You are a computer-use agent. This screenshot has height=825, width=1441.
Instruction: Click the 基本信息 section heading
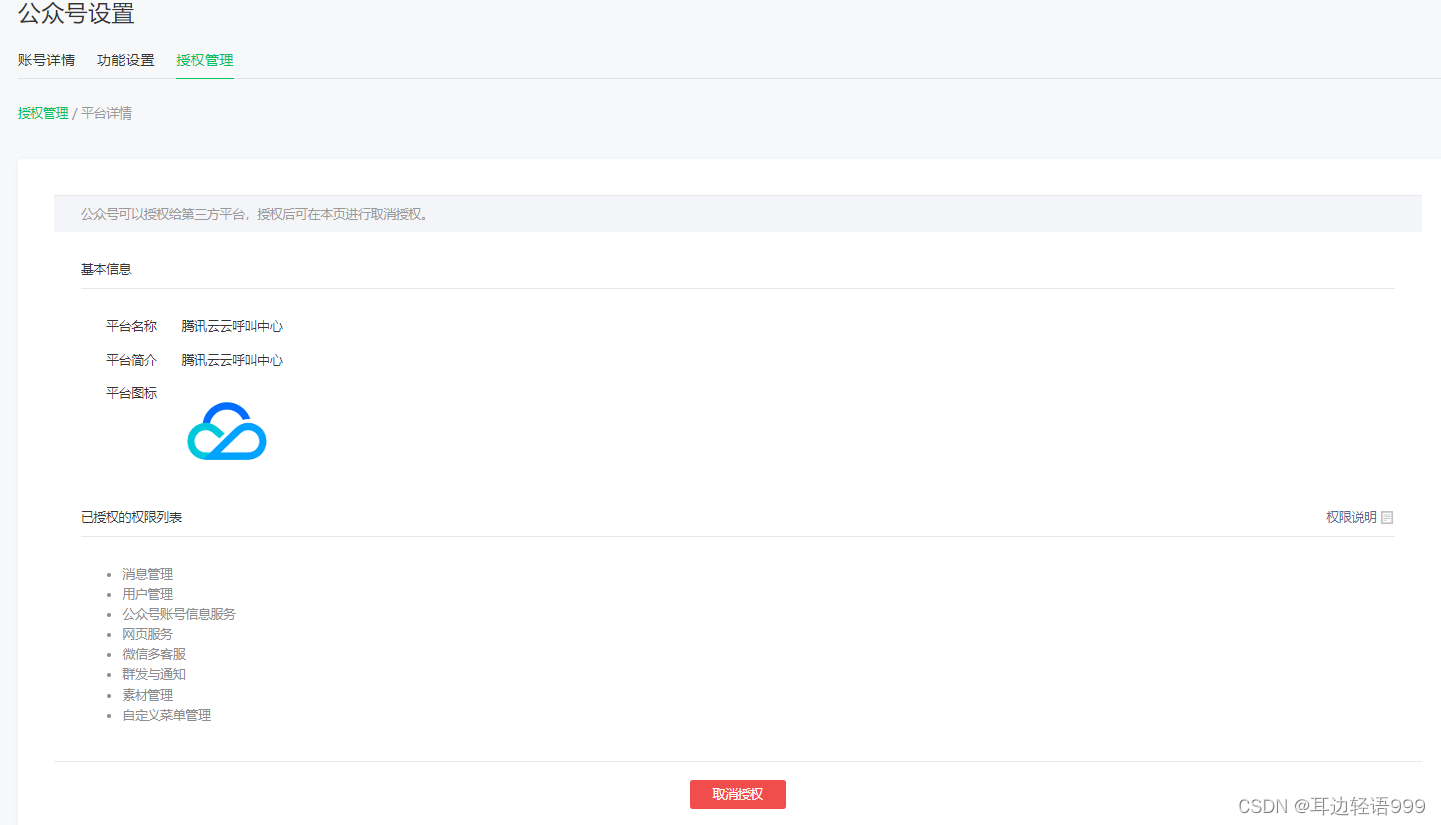point(106,269)
